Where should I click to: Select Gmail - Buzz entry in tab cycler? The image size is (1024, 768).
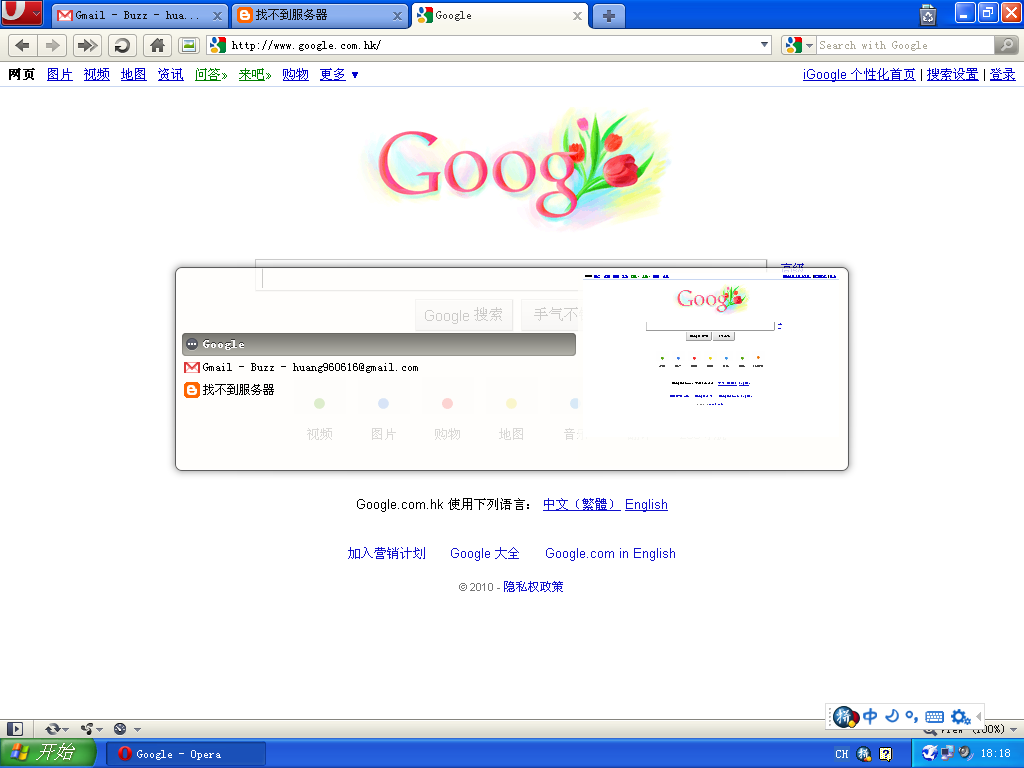click(x=379, y=367)
